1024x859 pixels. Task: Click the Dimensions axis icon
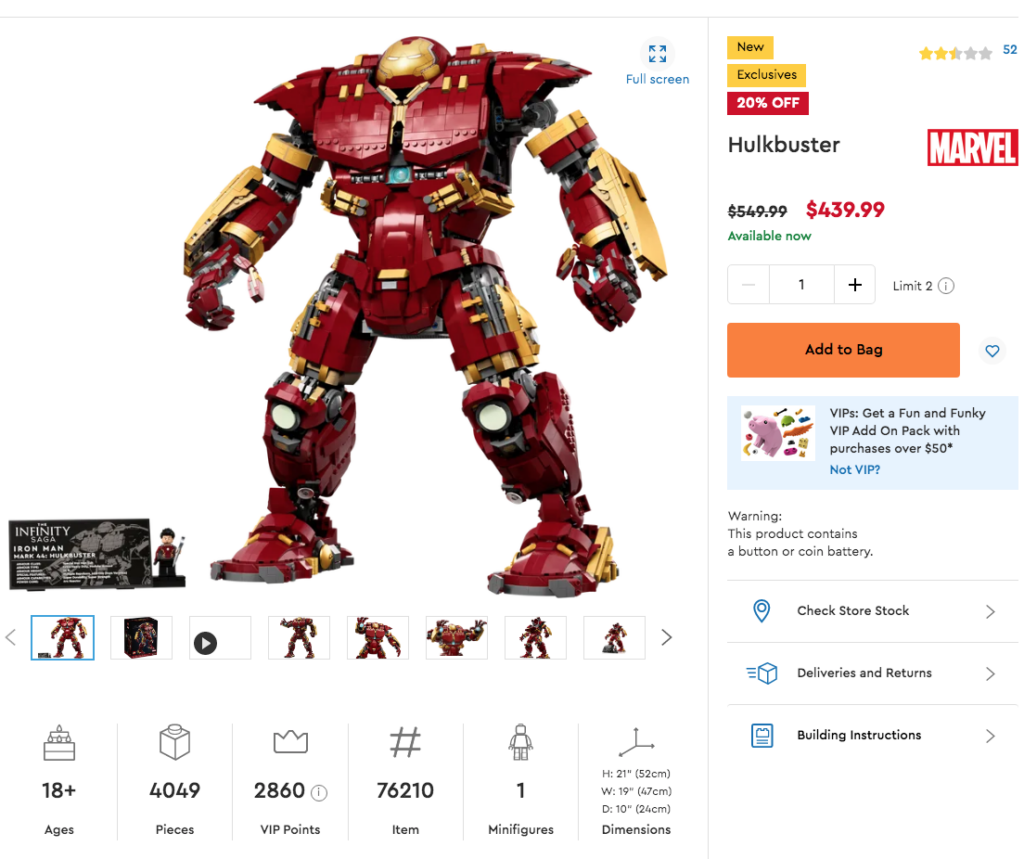637,742
